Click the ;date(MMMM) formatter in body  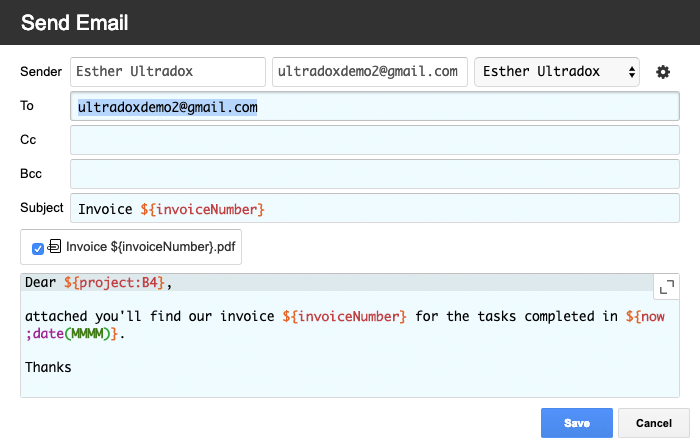point(71,333)
